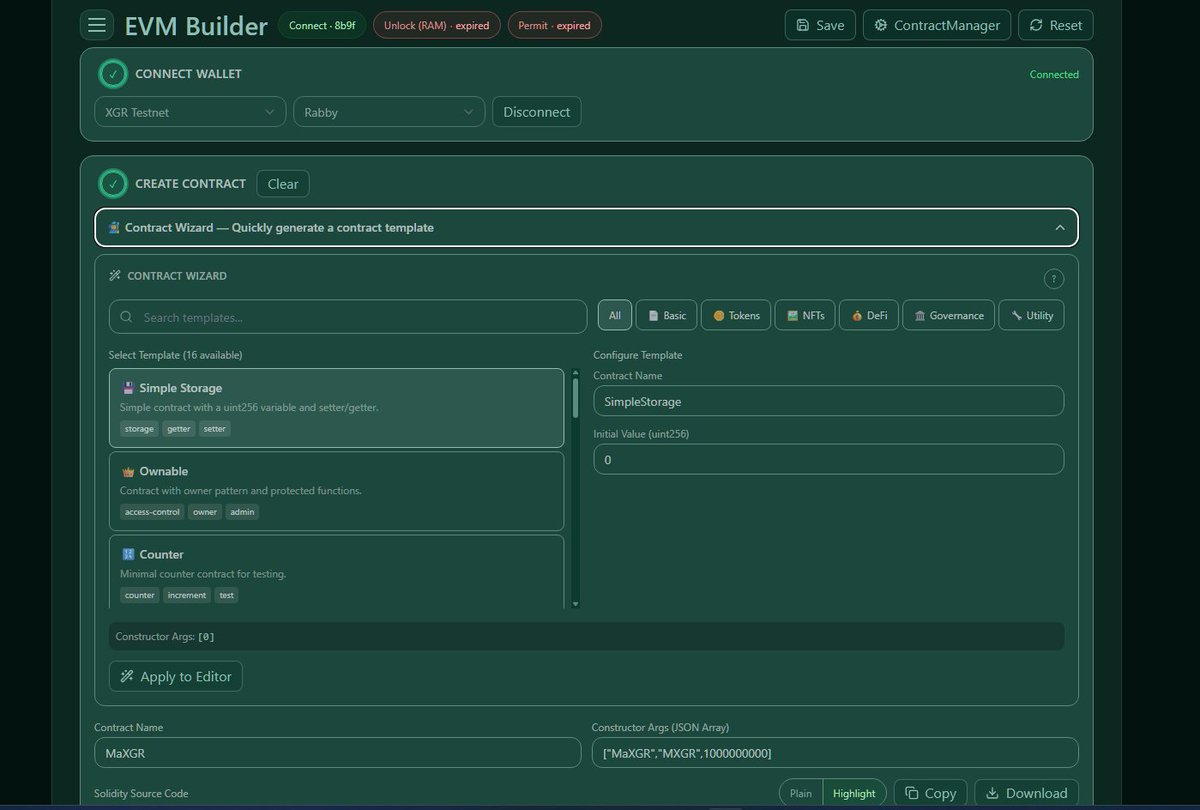This screenshot has width=1200, height=810.
Task: Open ContractManager
Action: pos(937,25)
